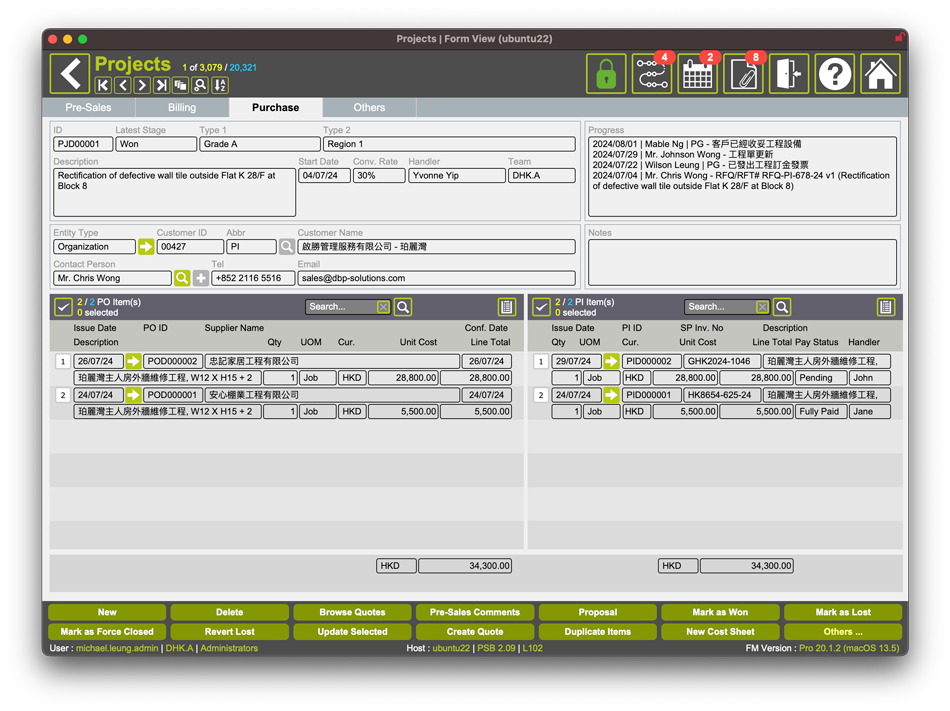Open the help question mark icon
This screenshot has width=950, height=711.
coord(835,75)
